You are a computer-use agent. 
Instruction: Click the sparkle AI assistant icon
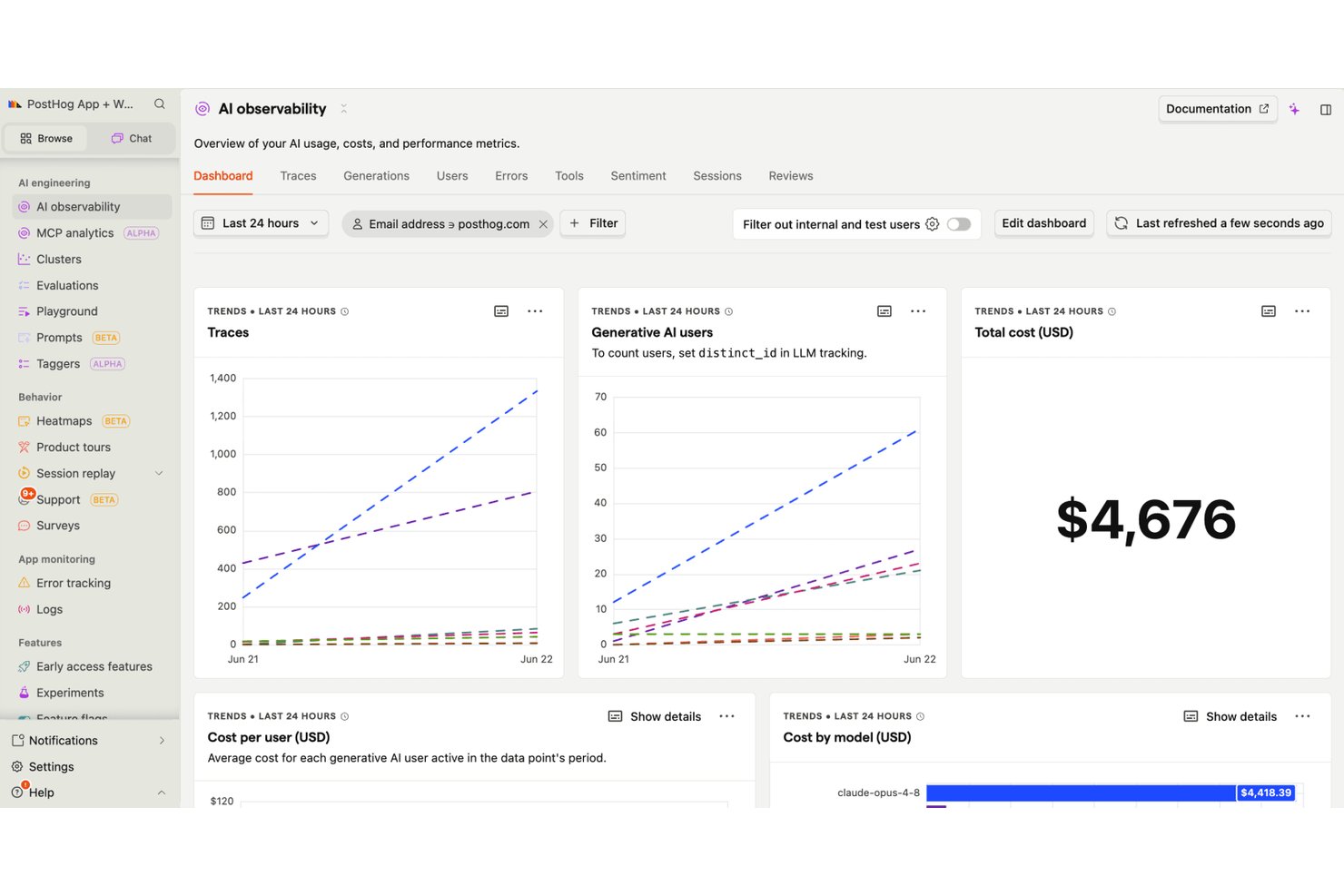pyautogui.click(x=1294, y=110)
